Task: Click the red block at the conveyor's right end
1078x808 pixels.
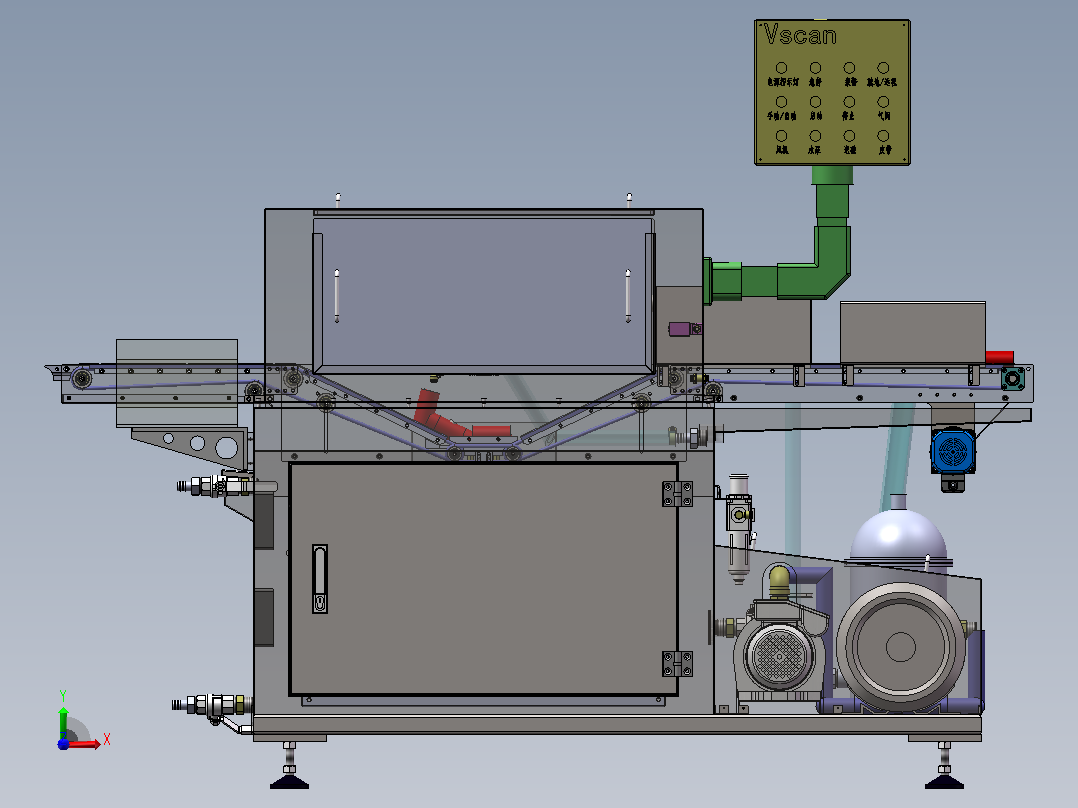Action: click(1000, 358)
